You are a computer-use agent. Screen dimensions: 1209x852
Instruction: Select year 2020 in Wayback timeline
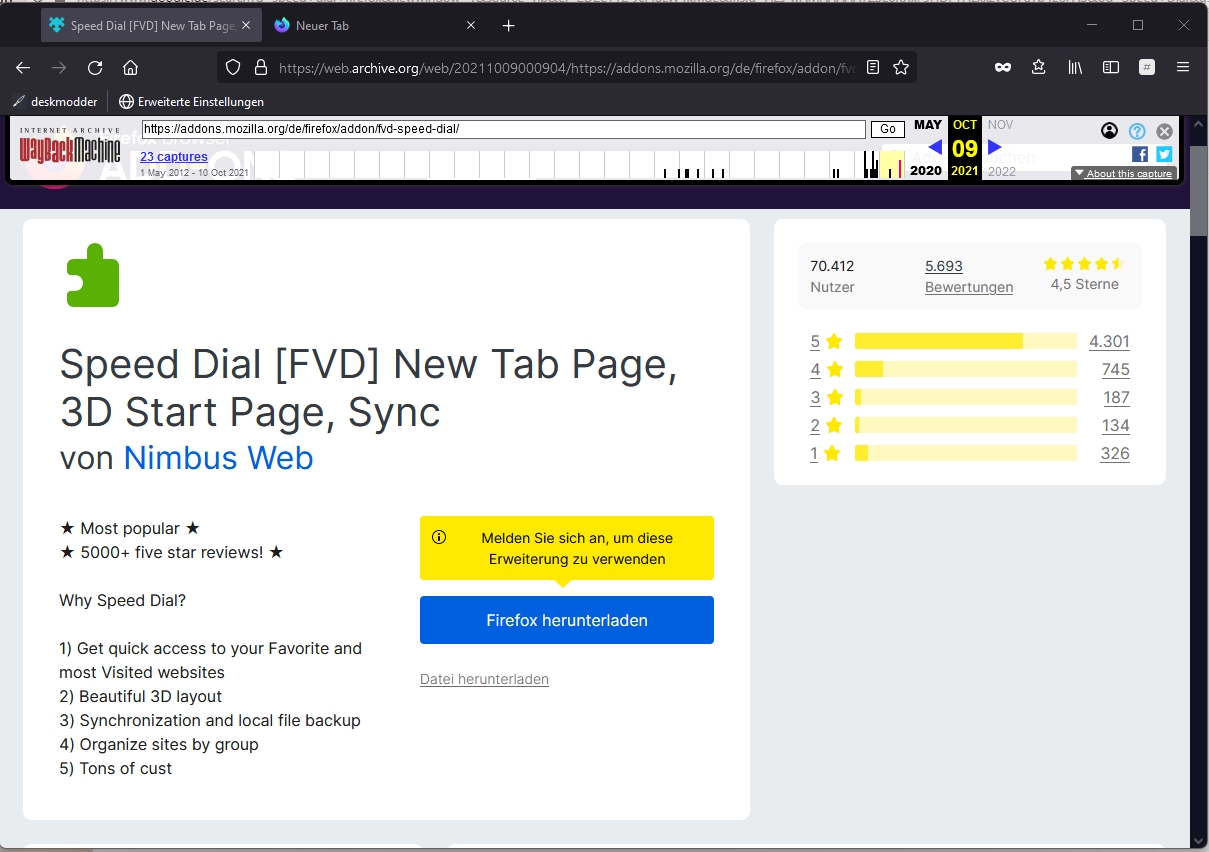926,171
